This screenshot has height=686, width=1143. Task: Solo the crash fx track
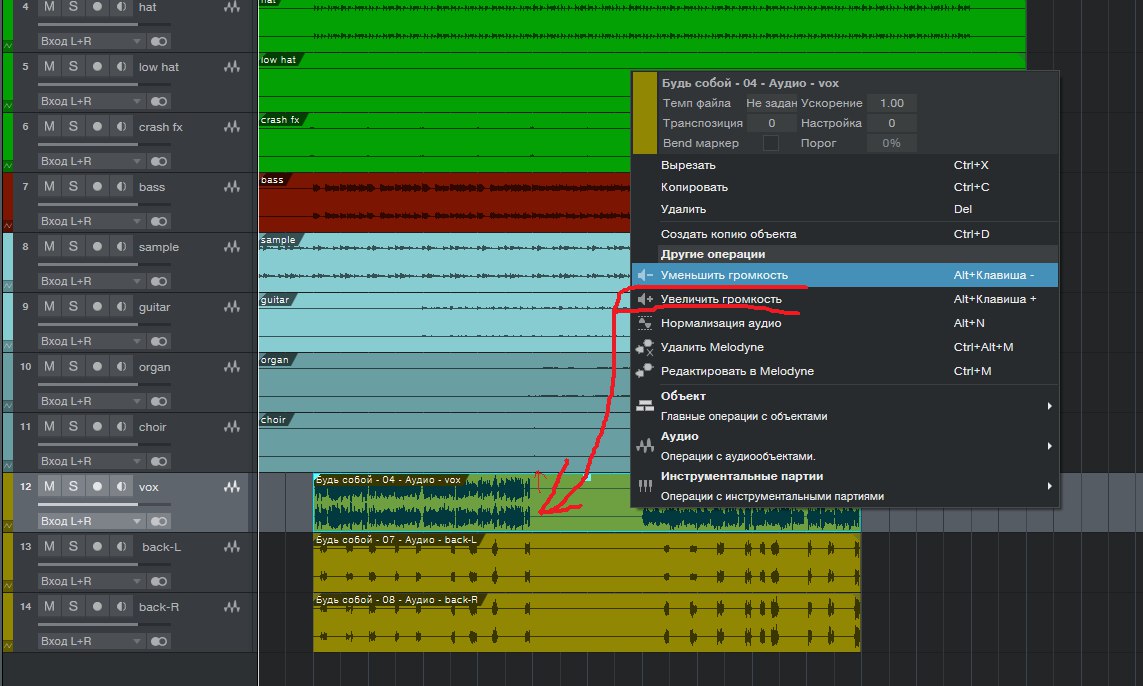[73, 126]
